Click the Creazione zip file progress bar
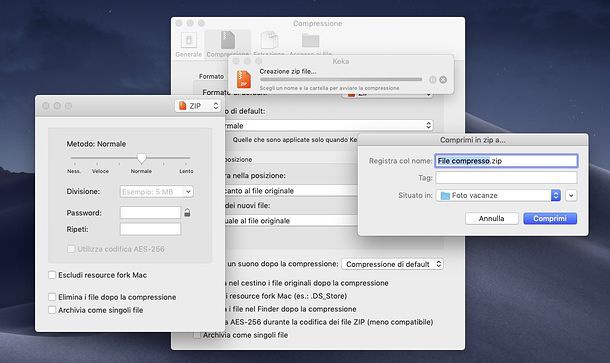This screenshot has height=363, width=610. (341, 79)
